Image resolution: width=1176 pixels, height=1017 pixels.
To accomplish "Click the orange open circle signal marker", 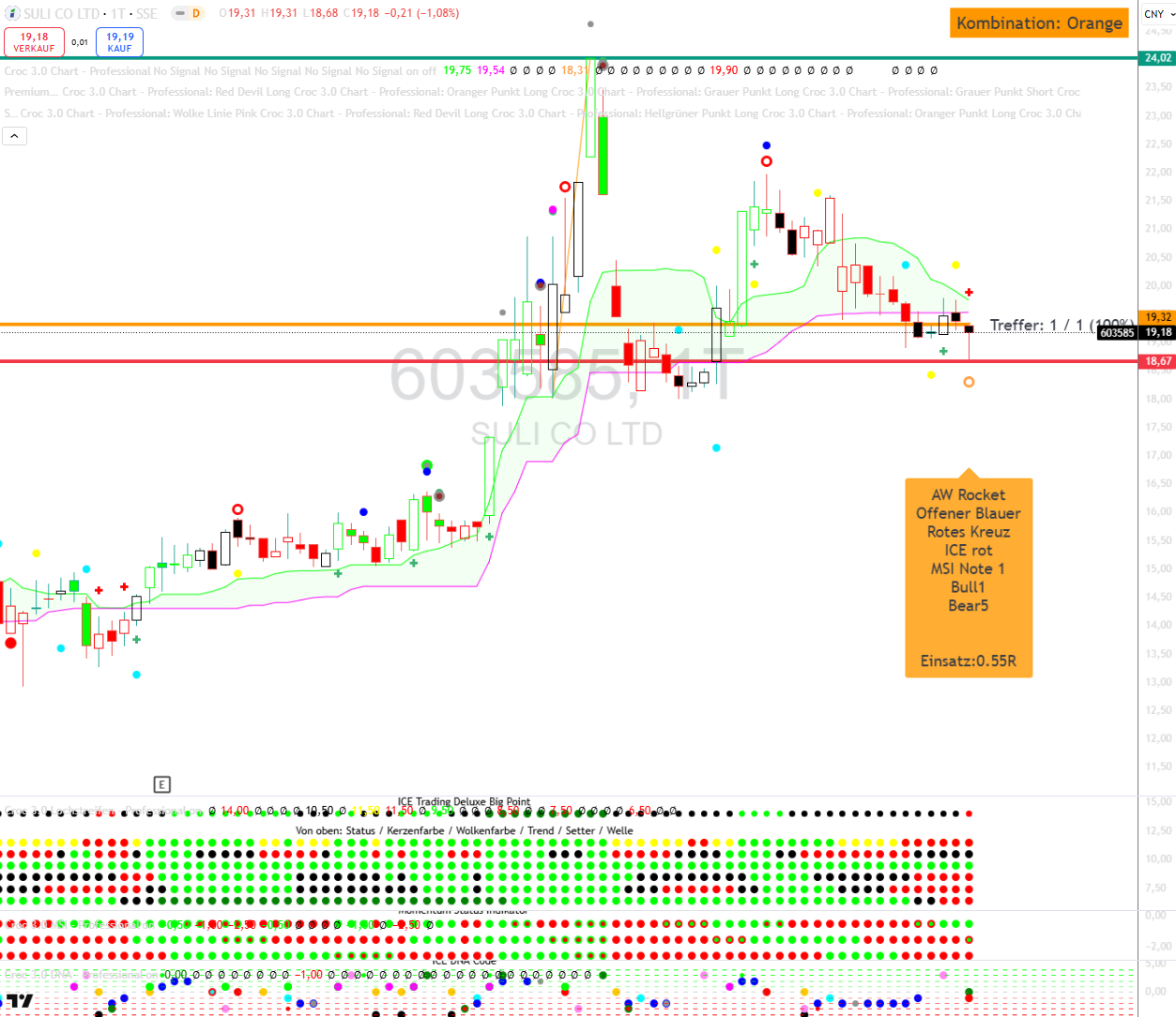I will pyautogui.click(x=969, y=382).
